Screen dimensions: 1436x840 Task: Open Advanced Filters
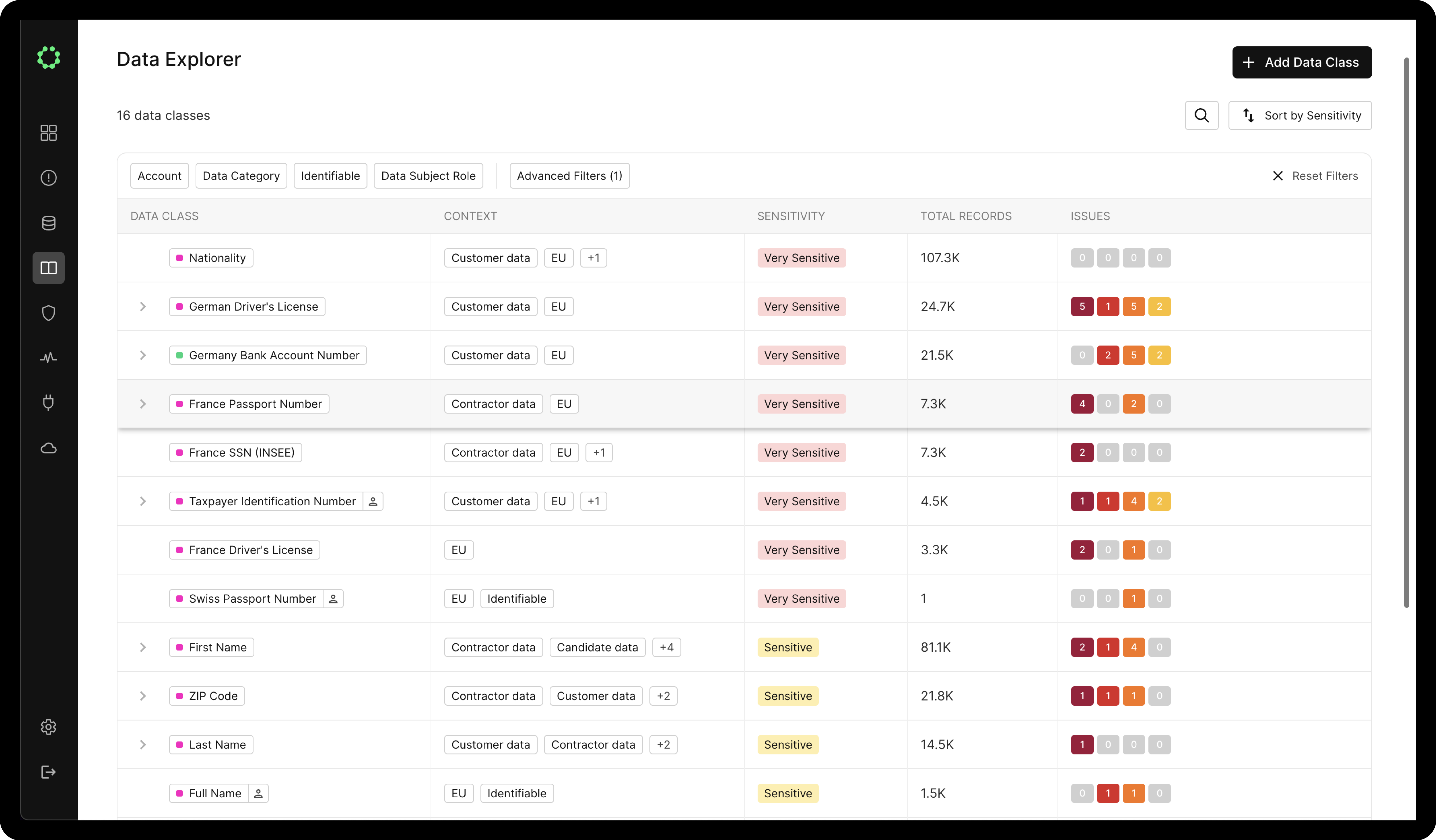569,175
